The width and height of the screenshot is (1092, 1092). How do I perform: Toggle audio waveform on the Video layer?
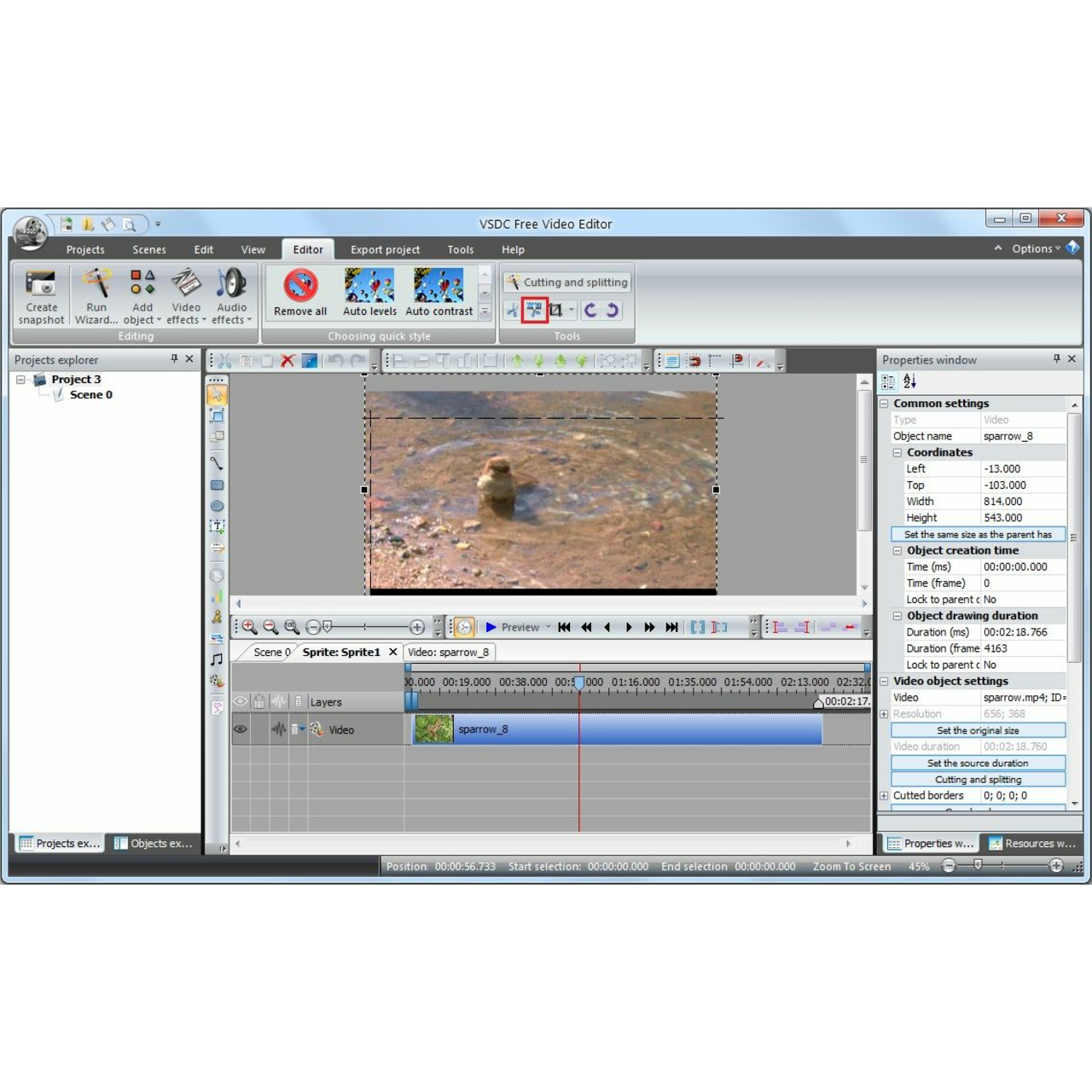click(278, 729)
